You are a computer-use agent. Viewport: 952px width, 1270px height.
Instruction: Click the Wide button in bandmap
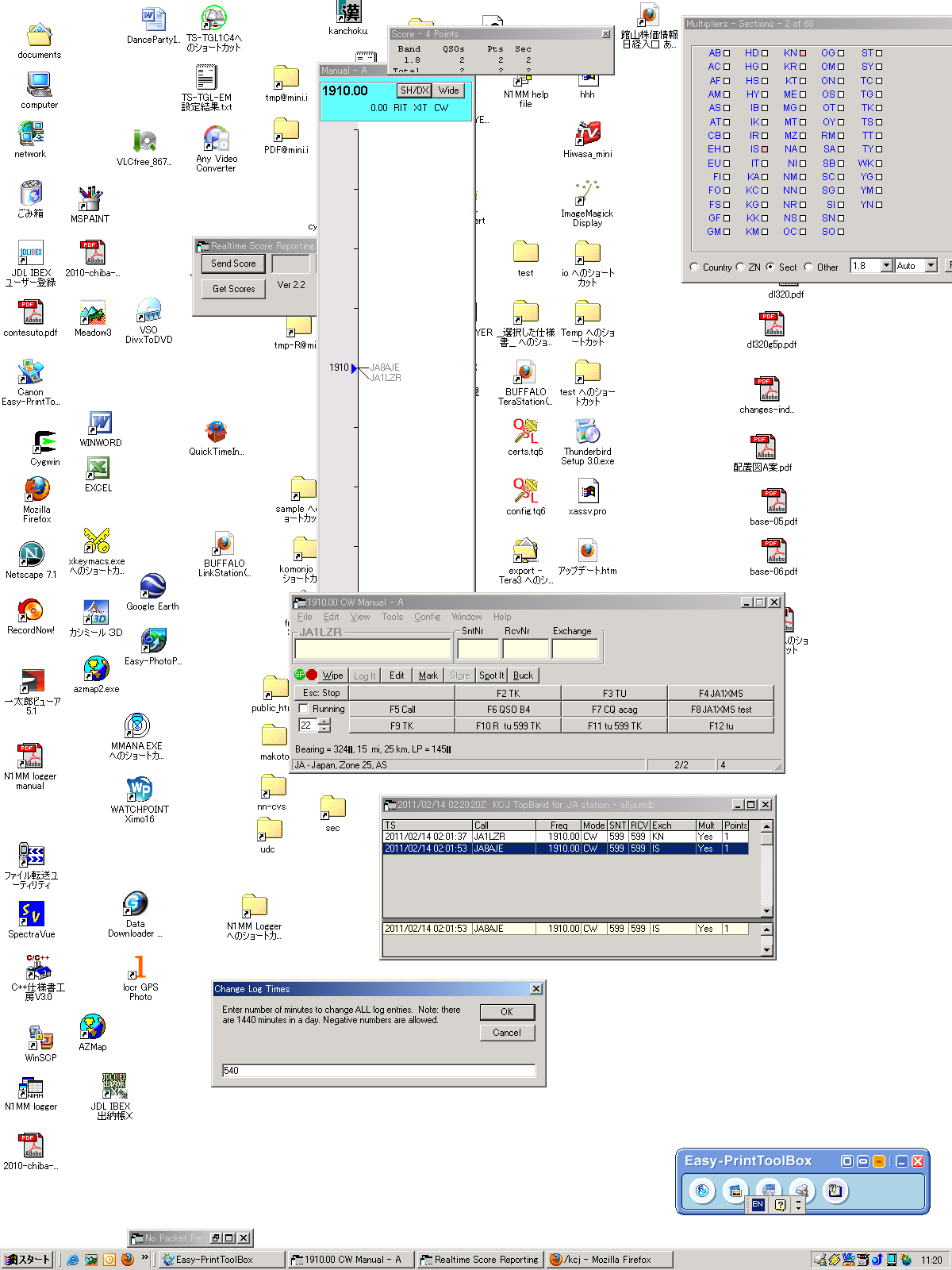(449, 90)
